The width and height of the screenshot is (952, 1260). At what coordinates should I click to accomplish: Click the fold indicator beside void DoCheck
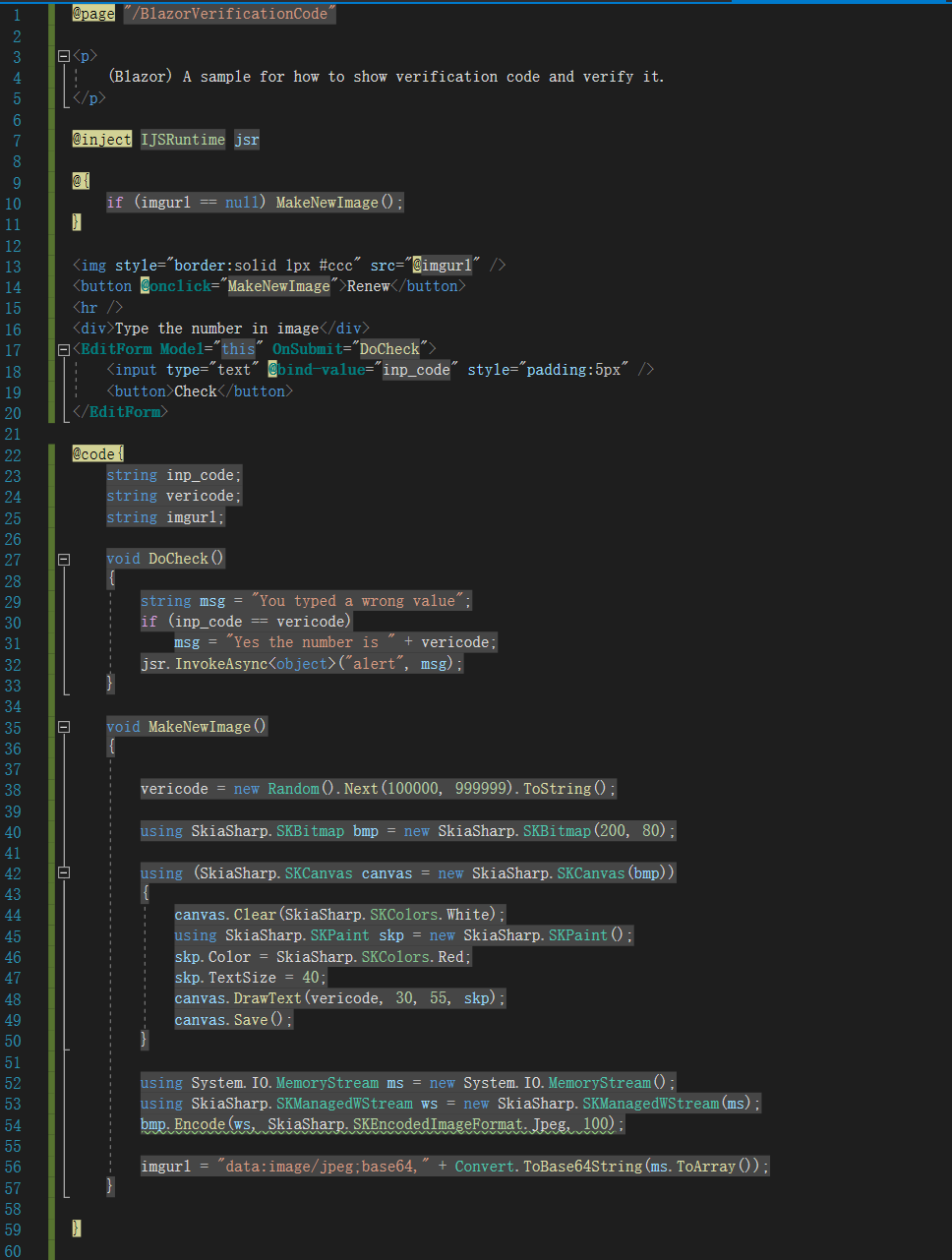point(62,559)
